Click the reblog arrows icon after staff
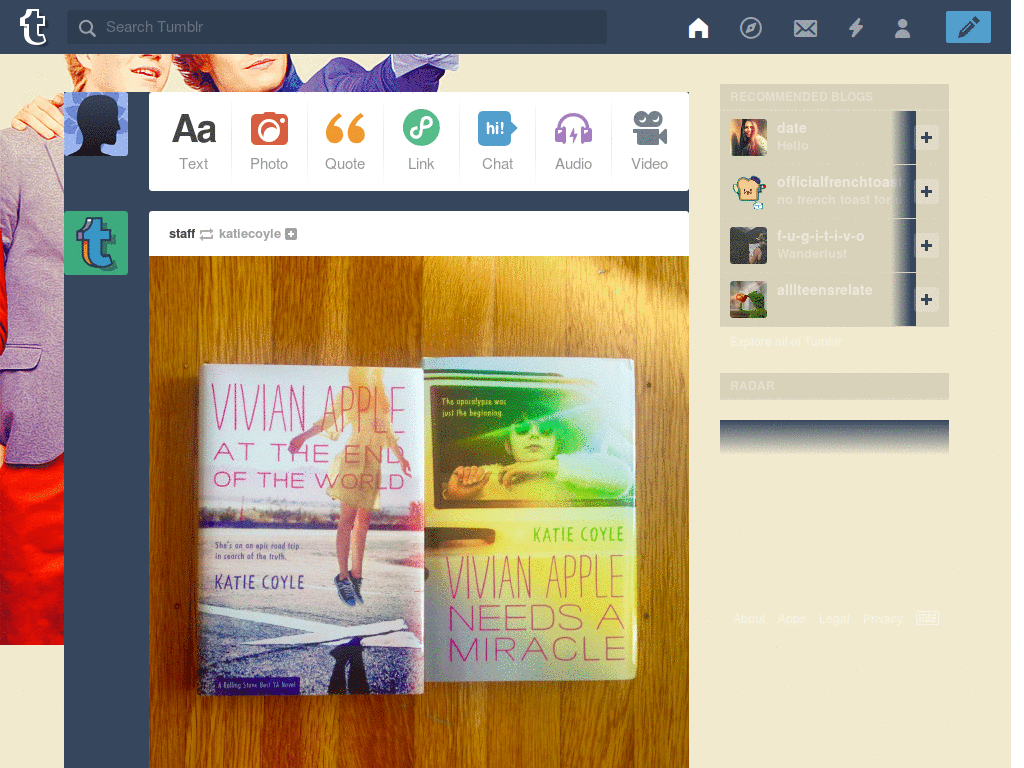This screenshot has height=768, width=1024. (x=206, y=234)
